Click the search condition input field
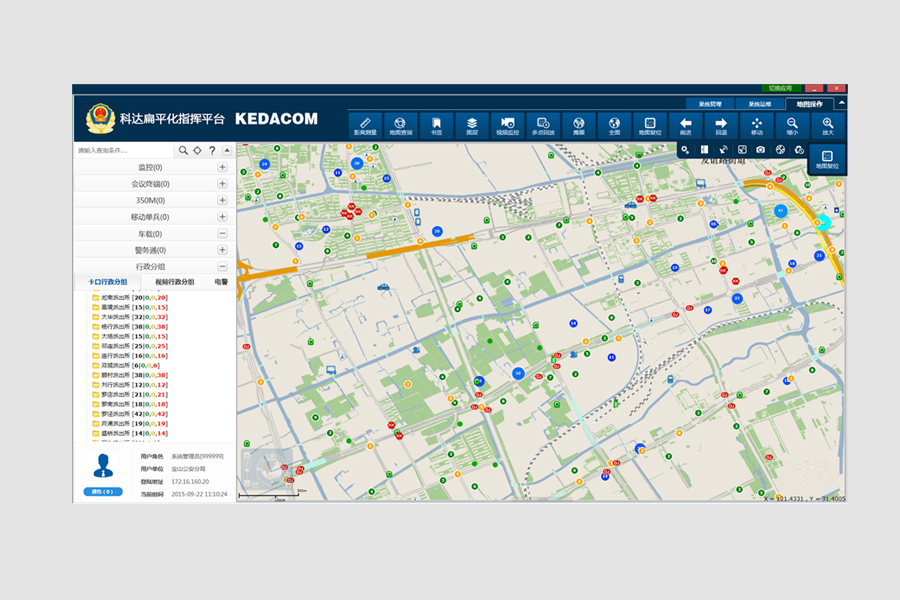Screen dimensions: 900x600 click(x=125, y=150)
